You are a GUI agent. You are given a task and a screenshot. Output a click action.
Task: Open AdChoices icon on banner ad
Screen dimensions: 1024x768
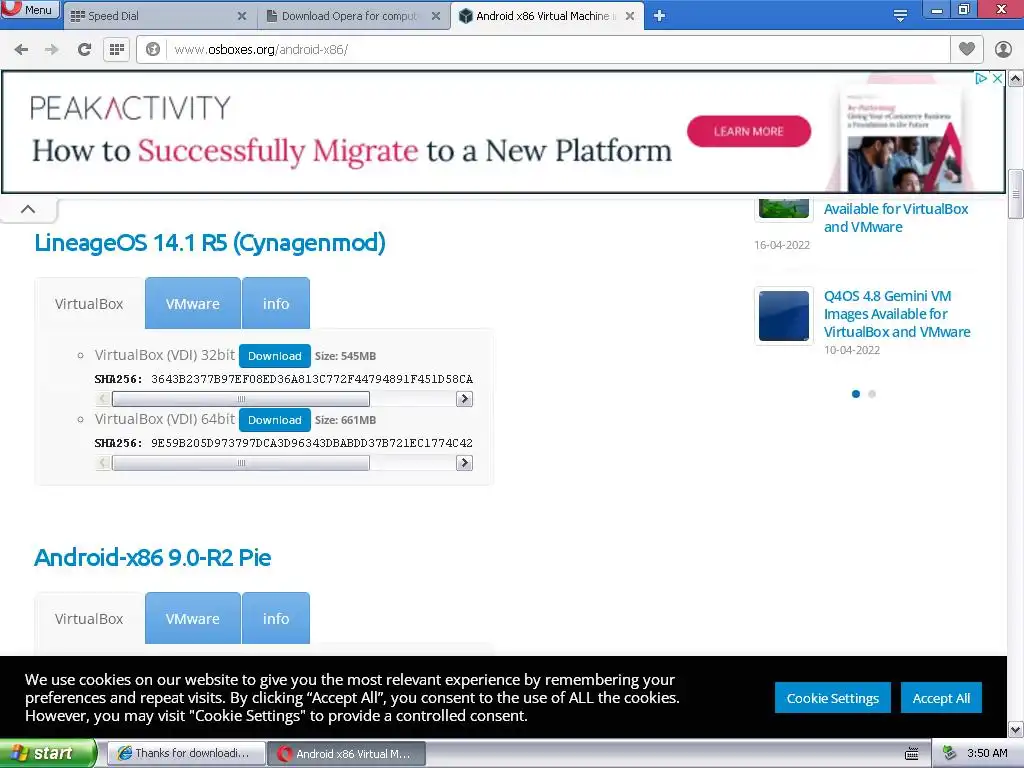(980, 78)
